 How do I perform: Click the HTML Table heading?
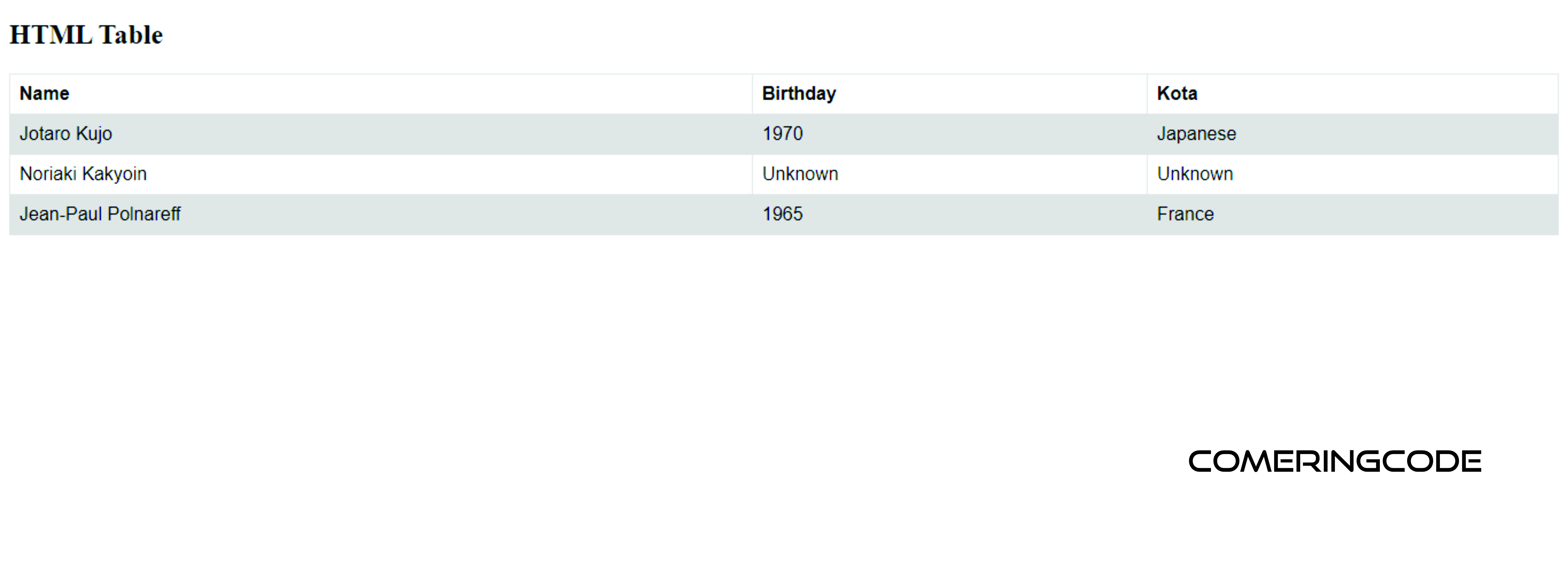pos(86,35)
